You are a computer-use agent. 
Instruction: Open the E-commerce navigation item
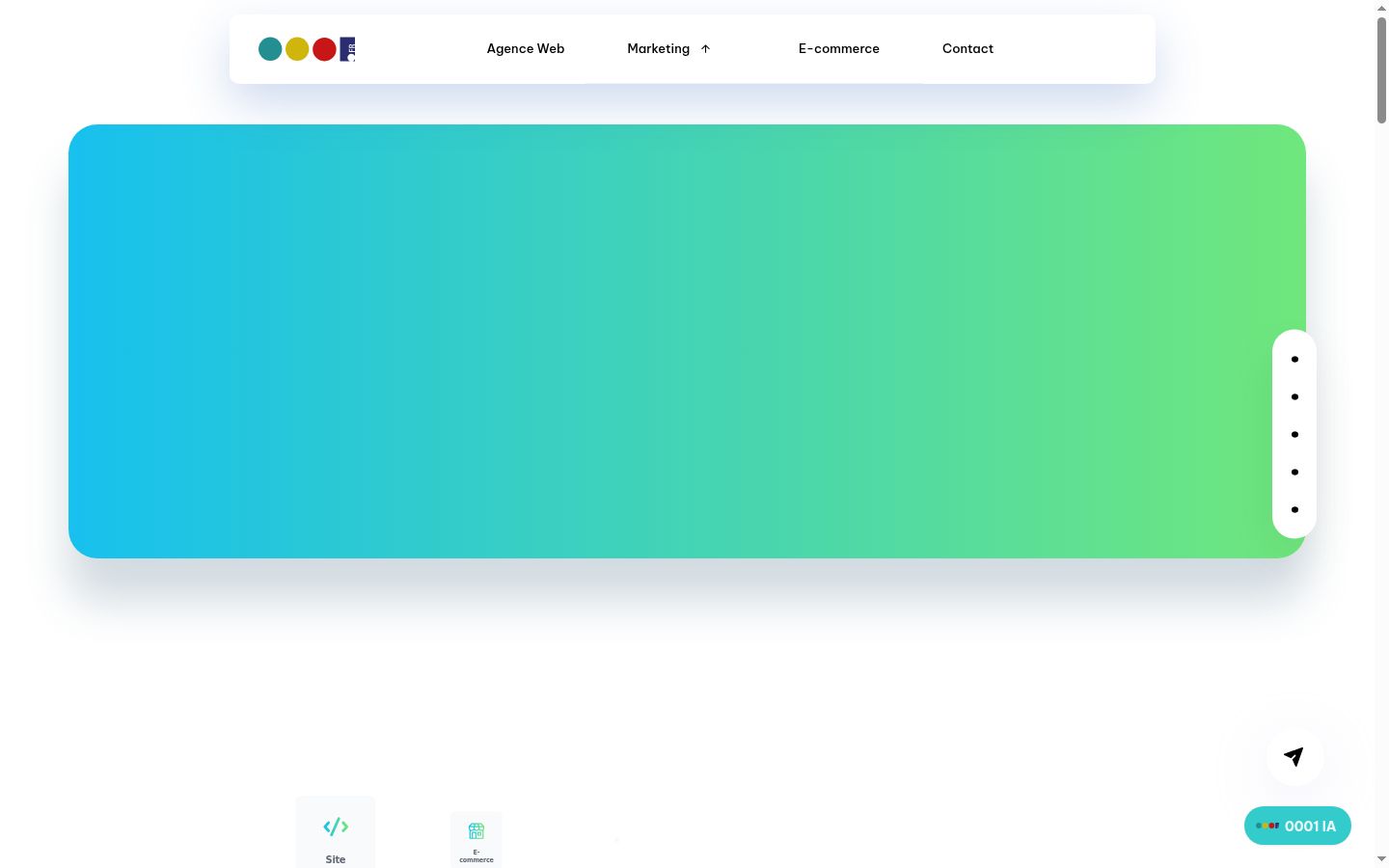pos(839,49)
